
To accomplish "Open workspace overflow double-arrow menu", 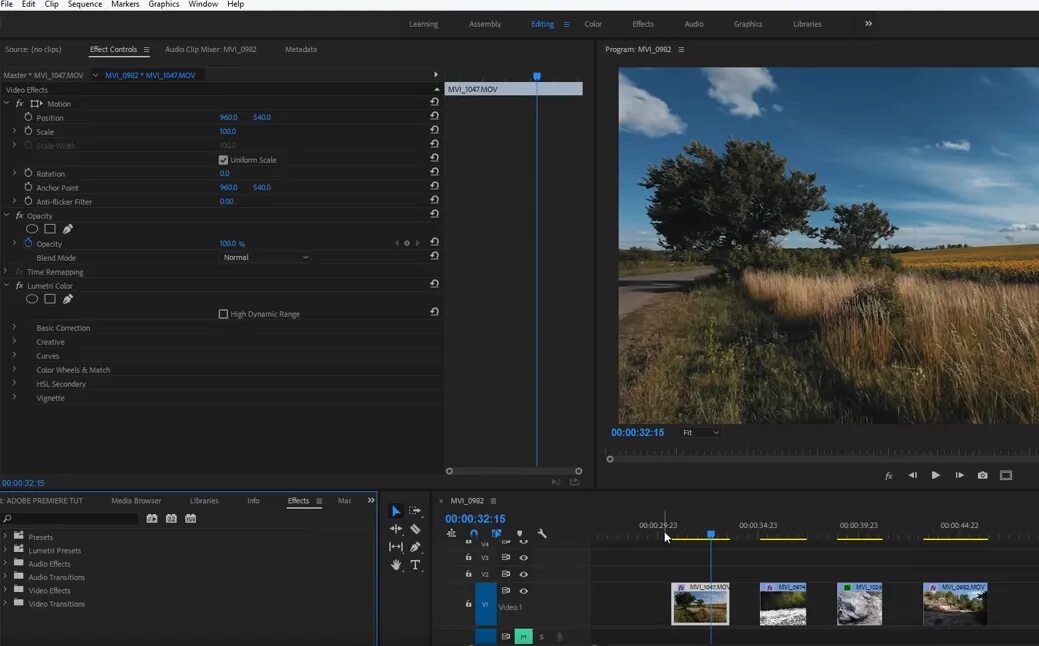I will point(868,24).
